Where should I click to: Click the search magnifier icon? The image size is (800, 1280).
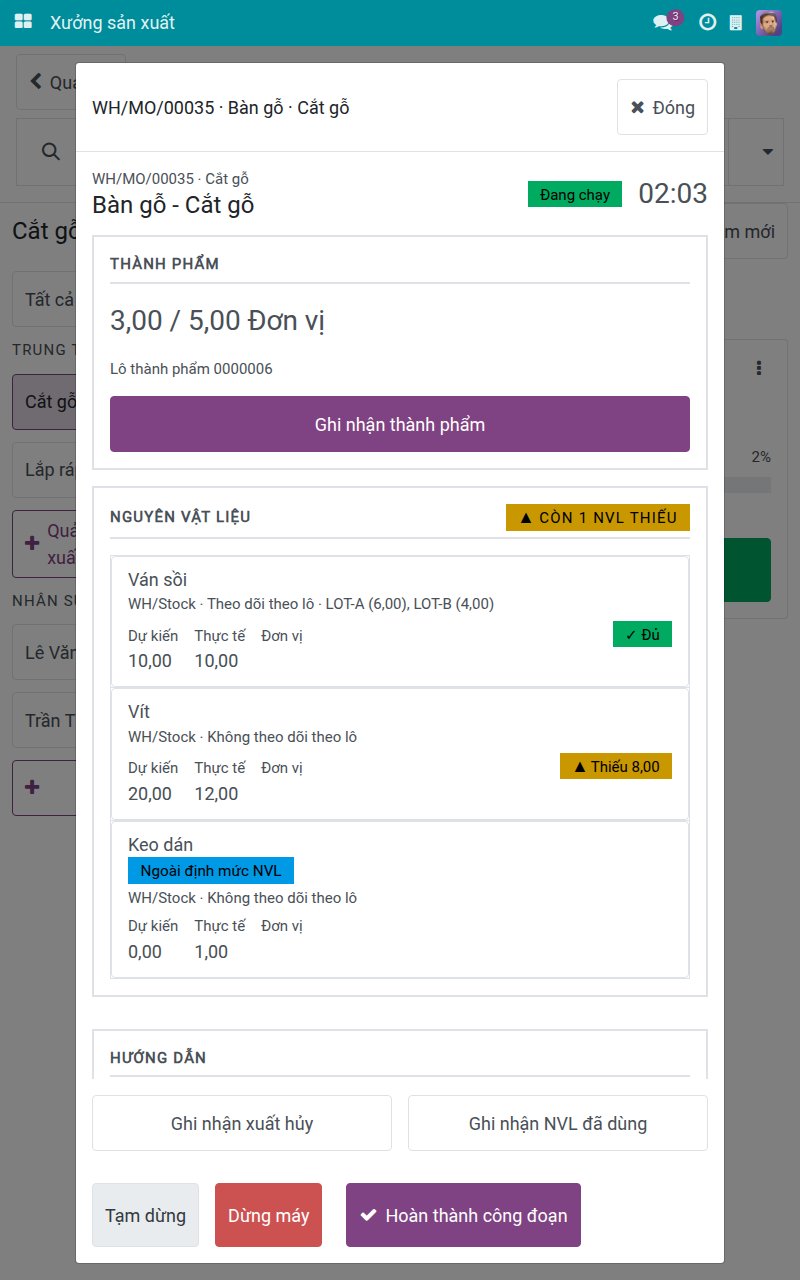tap(49, 151)
